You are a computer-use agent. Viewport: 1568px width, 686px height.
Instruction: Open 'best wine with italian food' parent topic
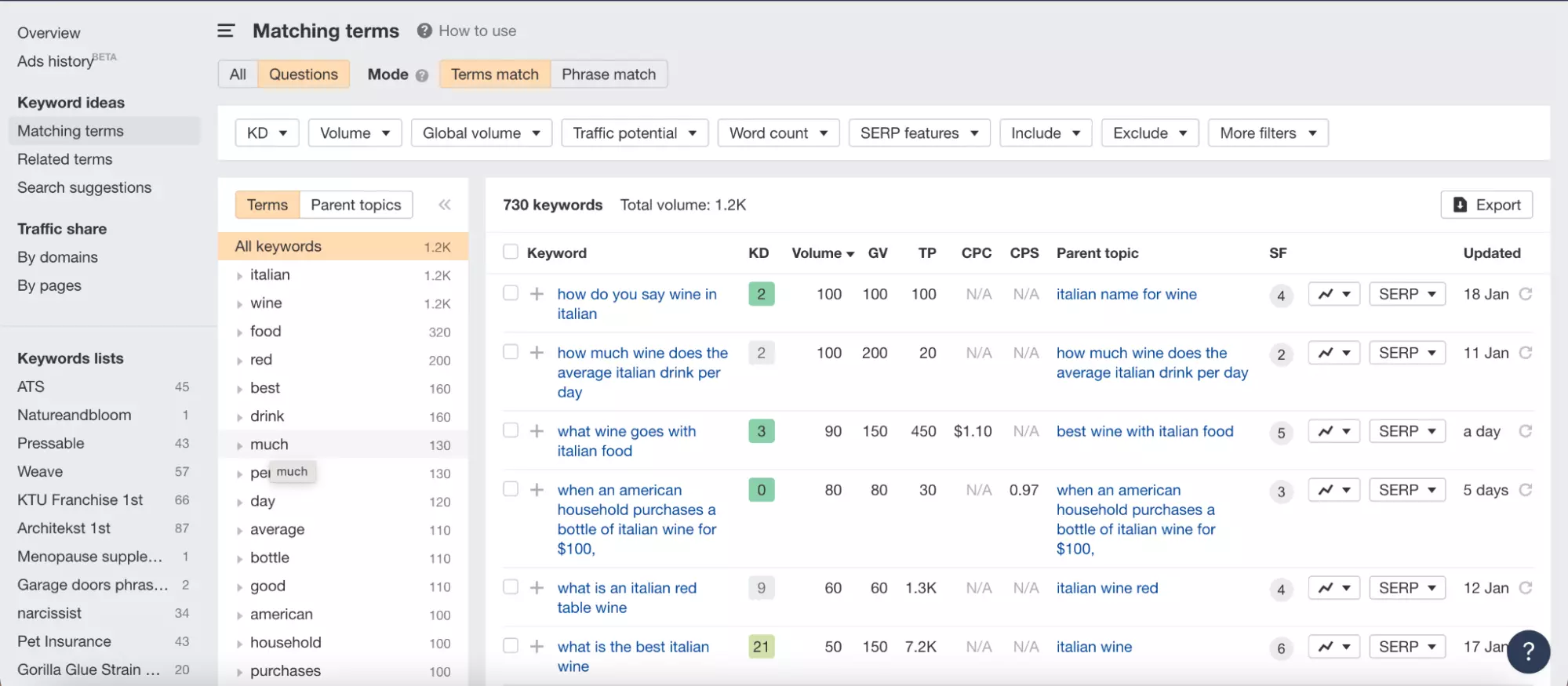click(x=1145, y=431)
